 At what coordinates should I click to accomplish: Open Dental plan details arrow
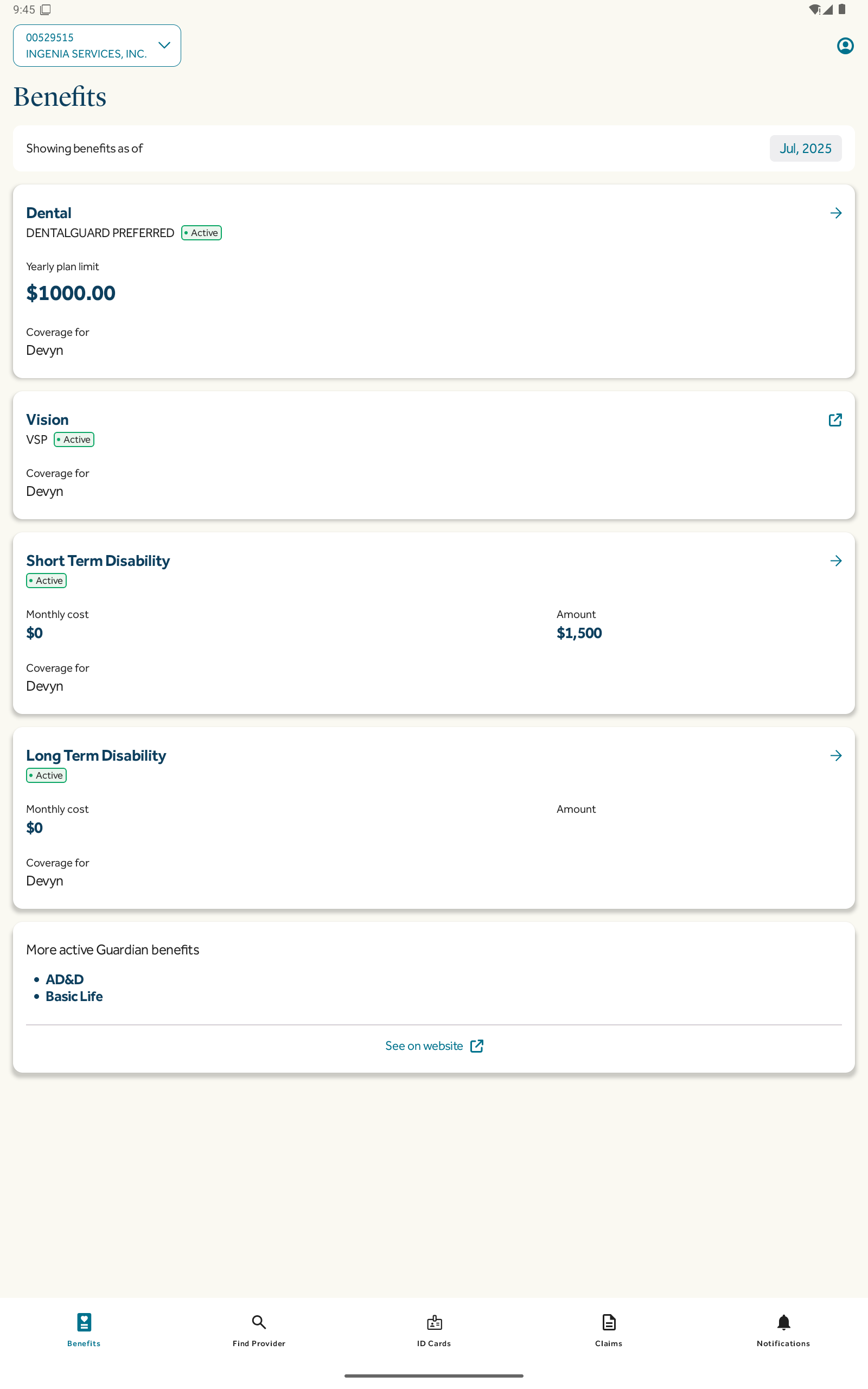pyautogui.click(x=835, y=213)
